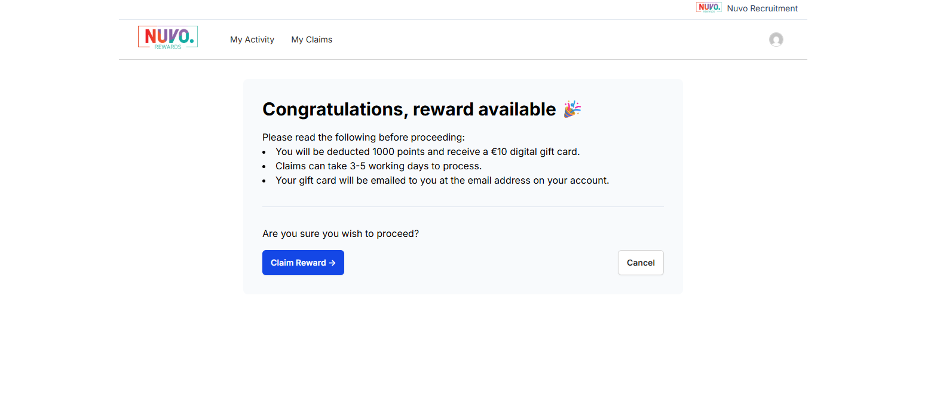Click the horizontal divider line in the card

point(463,206)
